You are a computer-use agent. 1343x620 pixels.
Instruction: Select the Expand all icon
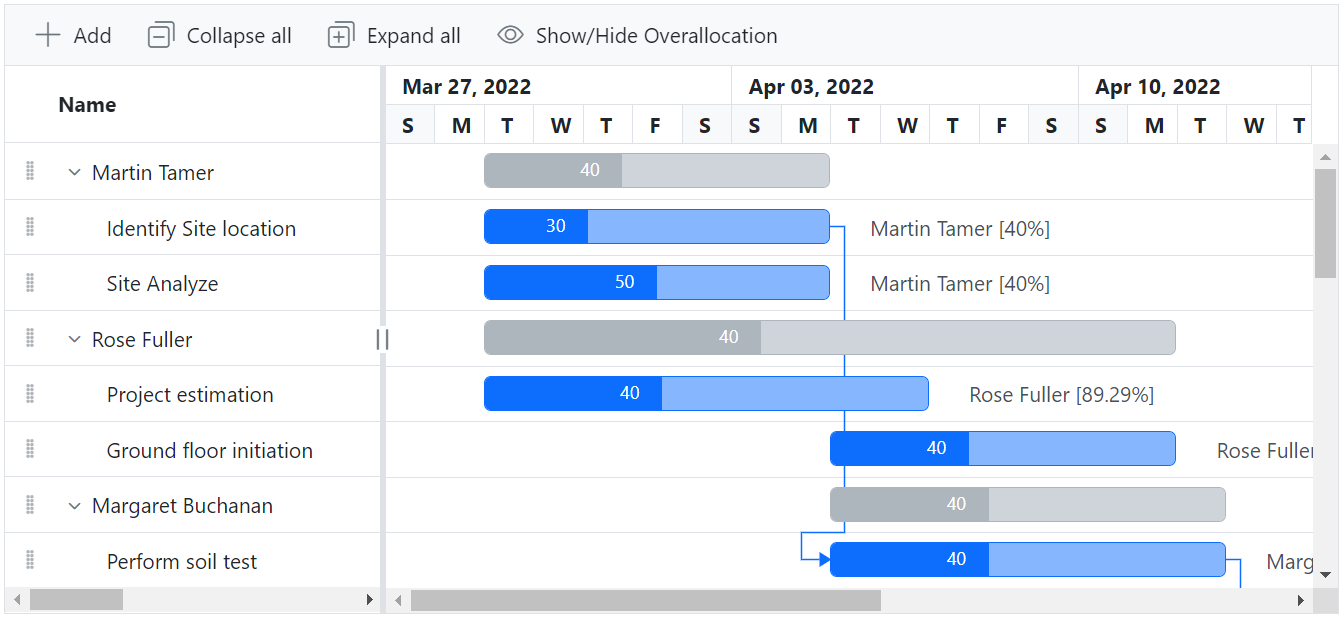pyautogui.click(x=340, y=34)
